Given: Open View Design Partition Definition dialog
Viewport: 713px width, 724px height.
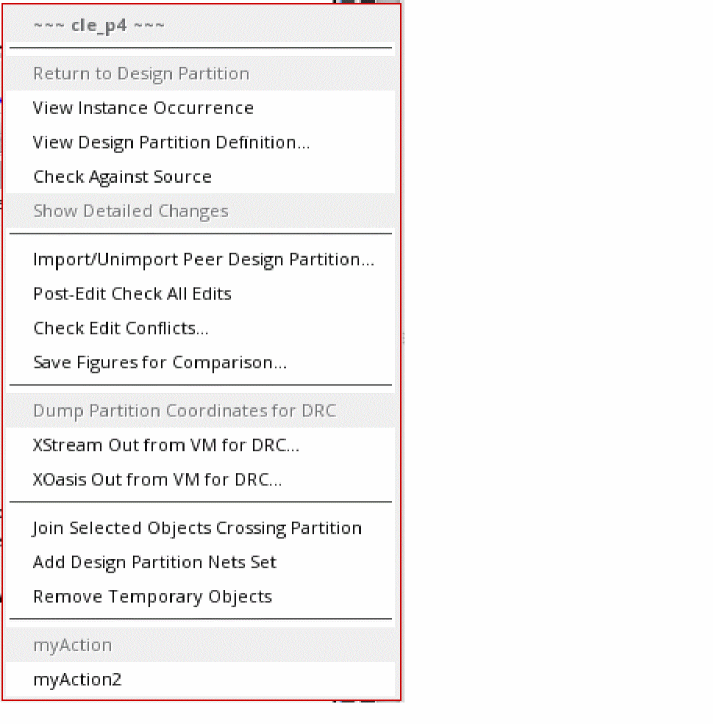Looking at the screenshot, I should pyautogui.click(x=171, y=142).
